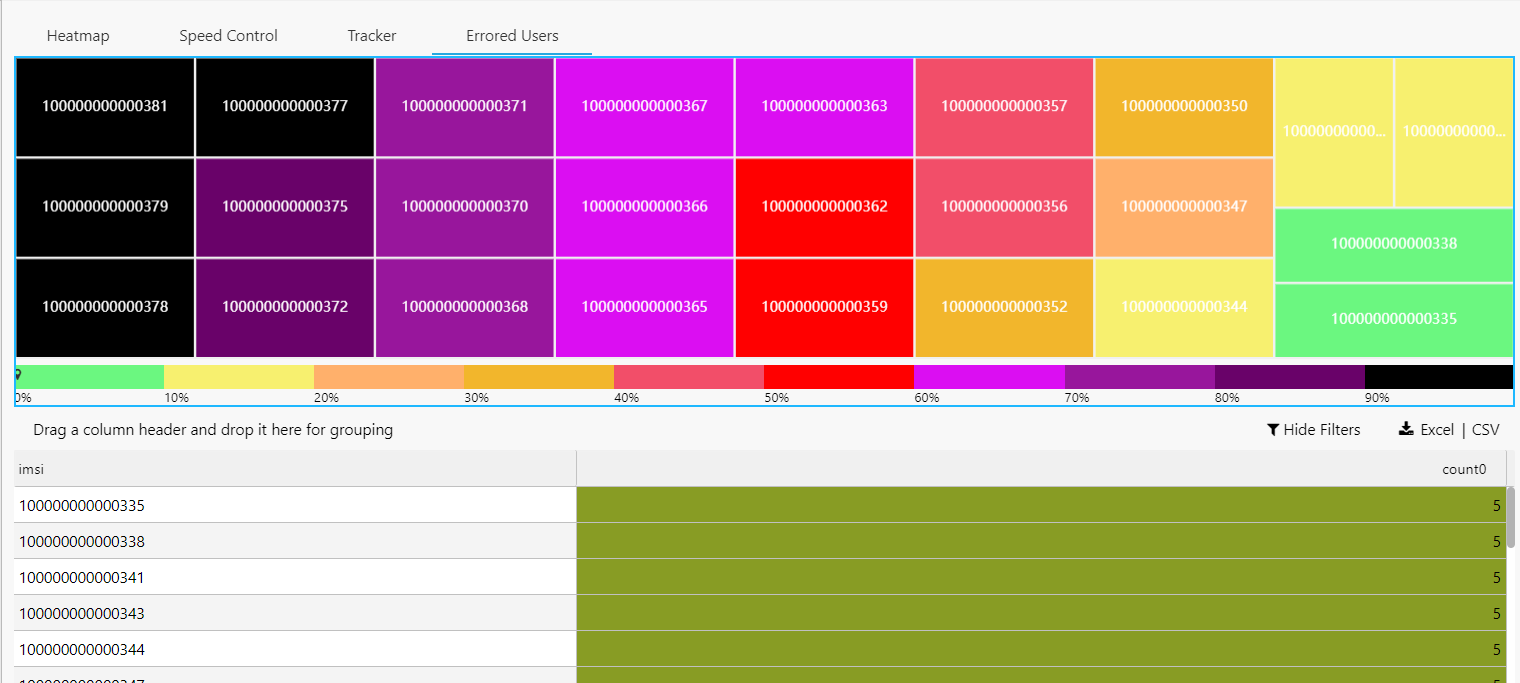1520x683 pixels.
Task: Click the map pin marker on the legend
Action: (18, 374)
